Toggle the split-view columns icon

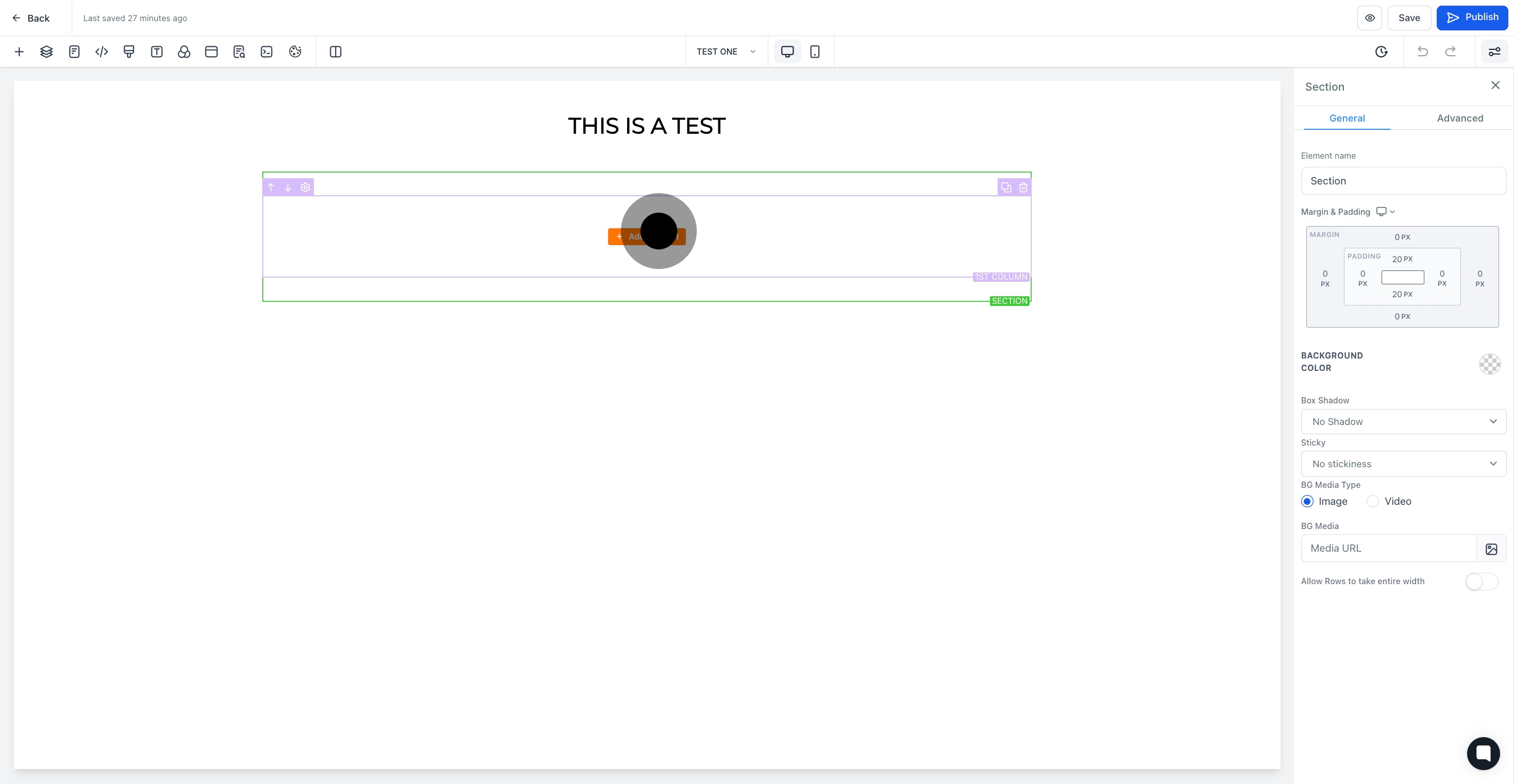tap(335, 52)
